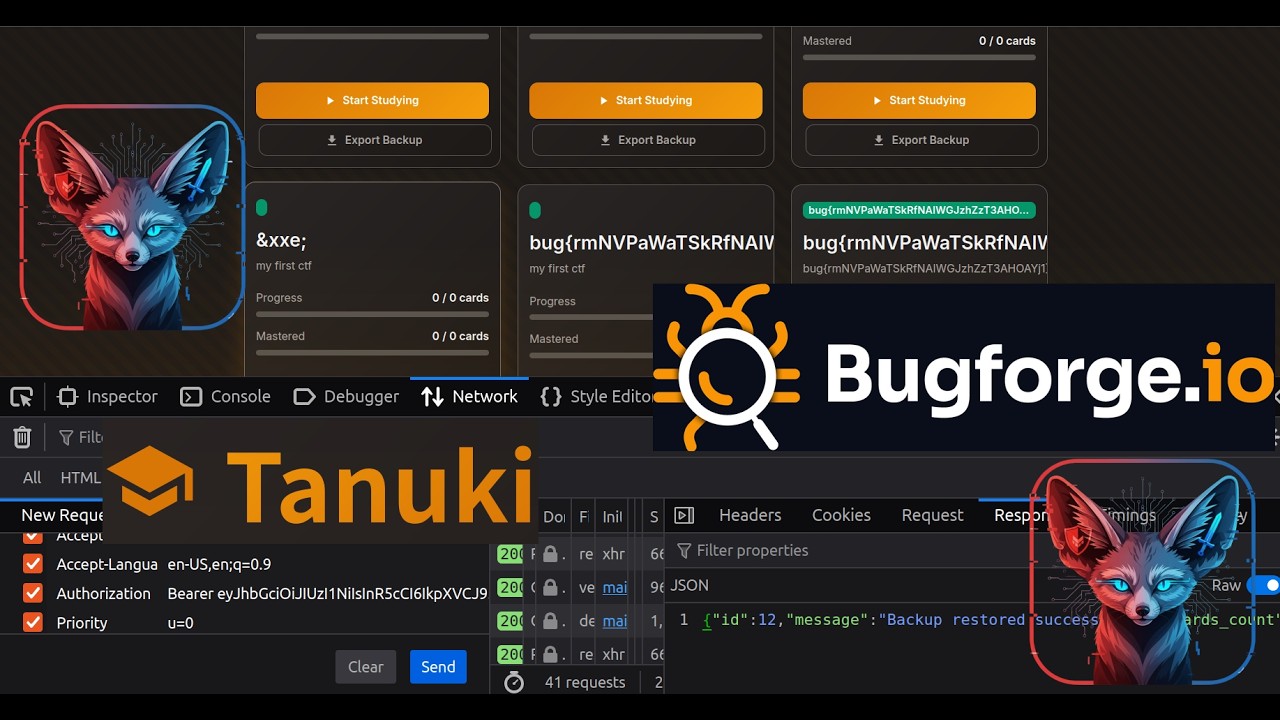The width and height of the screenshot is (1280, 720).
Task: Click the Network arrows icon
Action: tap(432, 397)
